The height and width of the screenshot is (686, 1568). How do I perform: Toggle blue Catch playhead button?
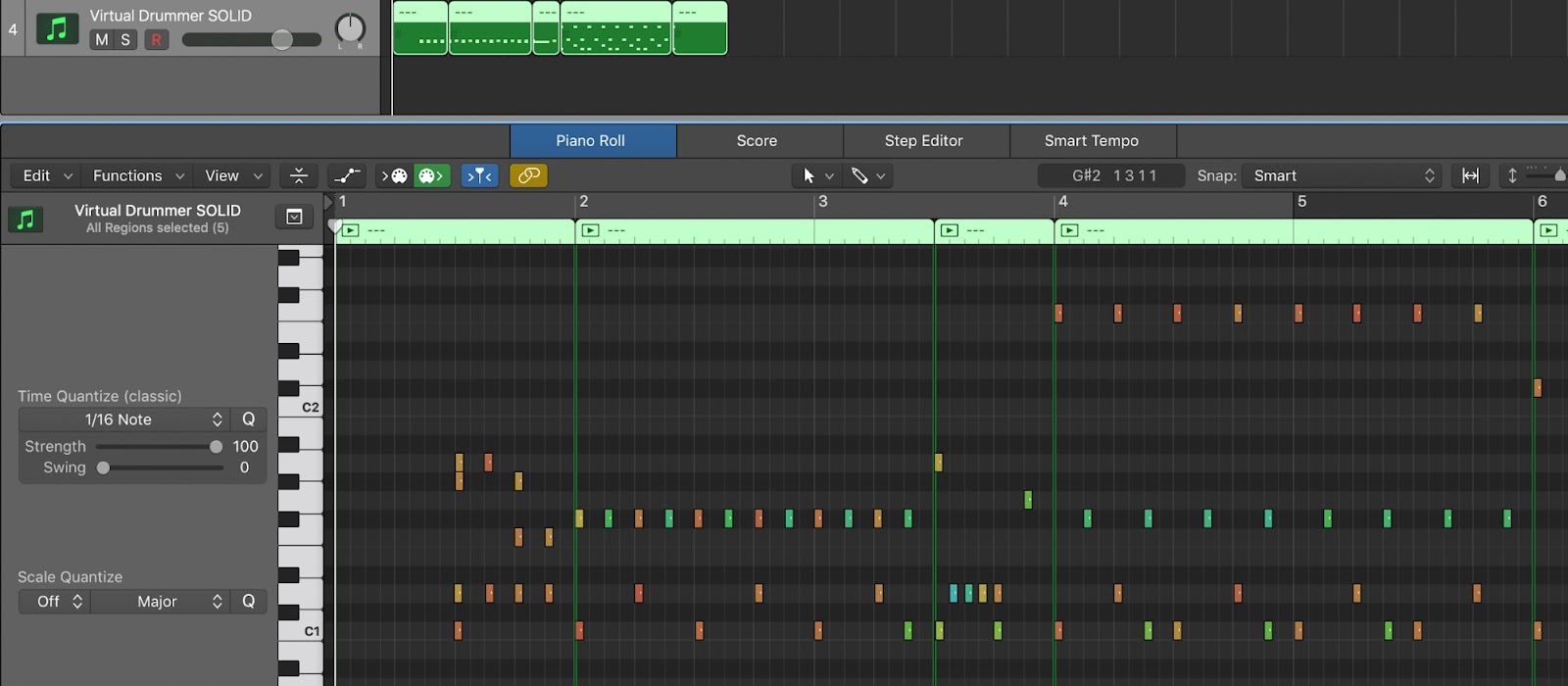pos(479,175)
